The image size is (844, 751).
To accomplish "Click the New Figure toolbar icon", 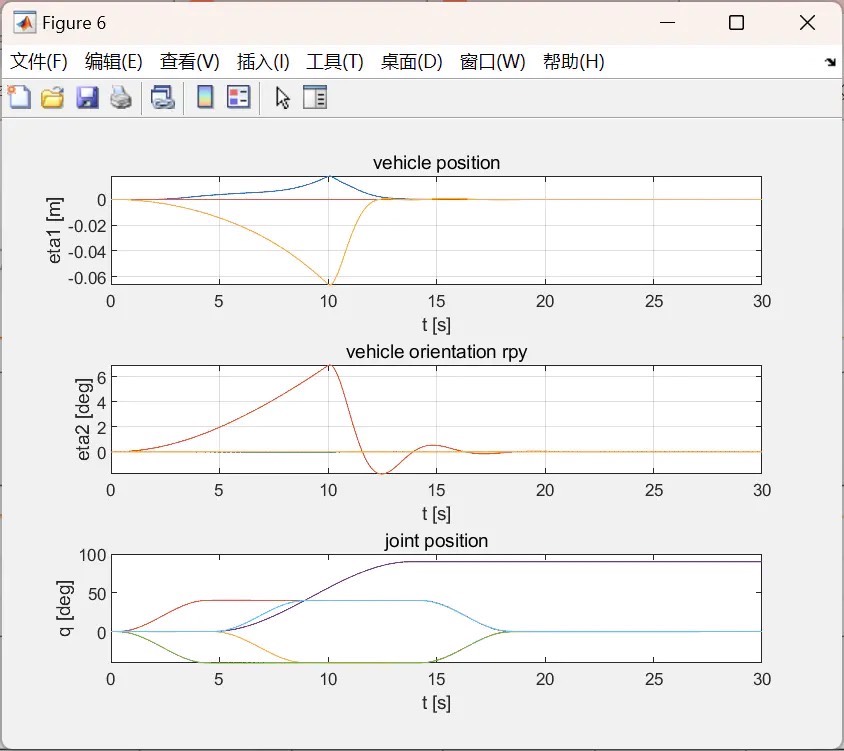I will (19, 97).
